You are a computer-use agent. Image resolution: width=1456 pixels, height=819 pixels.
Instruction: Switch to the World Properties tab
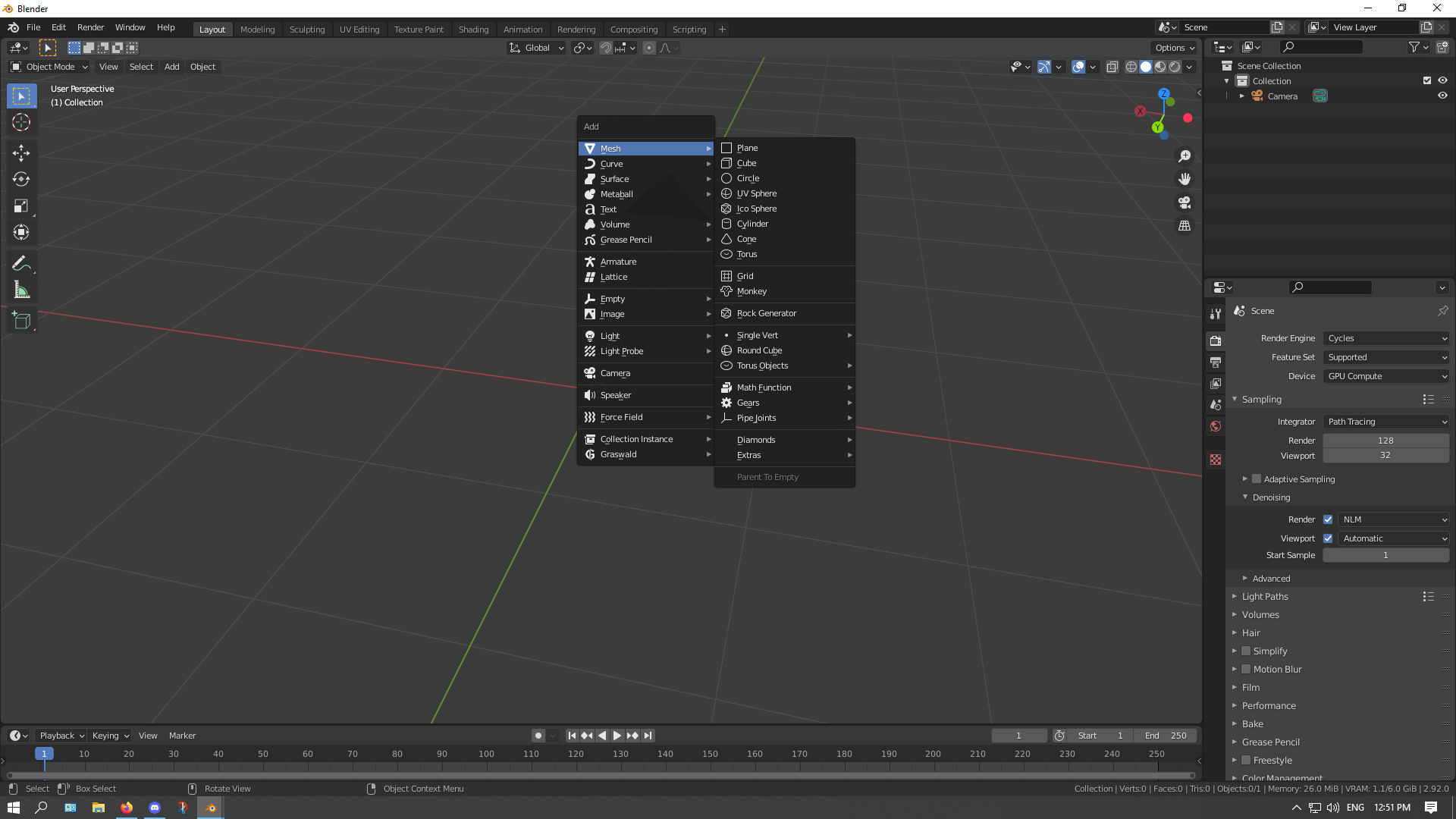tap(1216, 426)
